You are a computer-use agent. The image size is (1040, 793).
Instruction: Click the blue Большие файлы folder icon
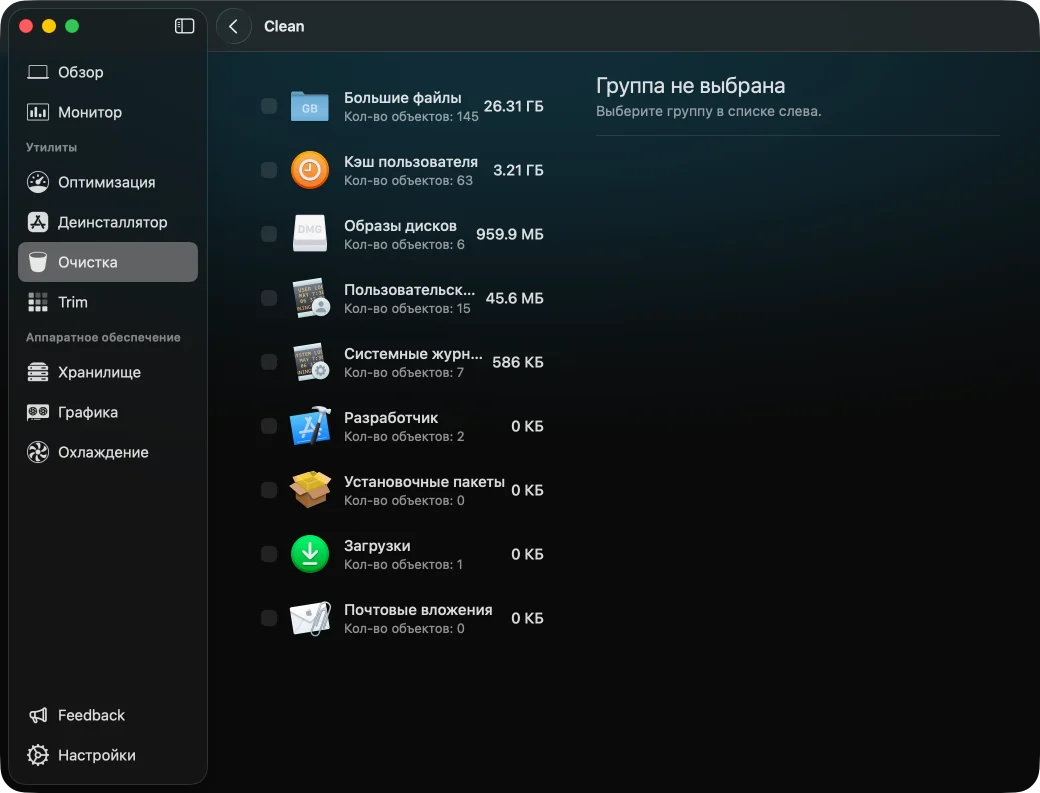[310, 106]
